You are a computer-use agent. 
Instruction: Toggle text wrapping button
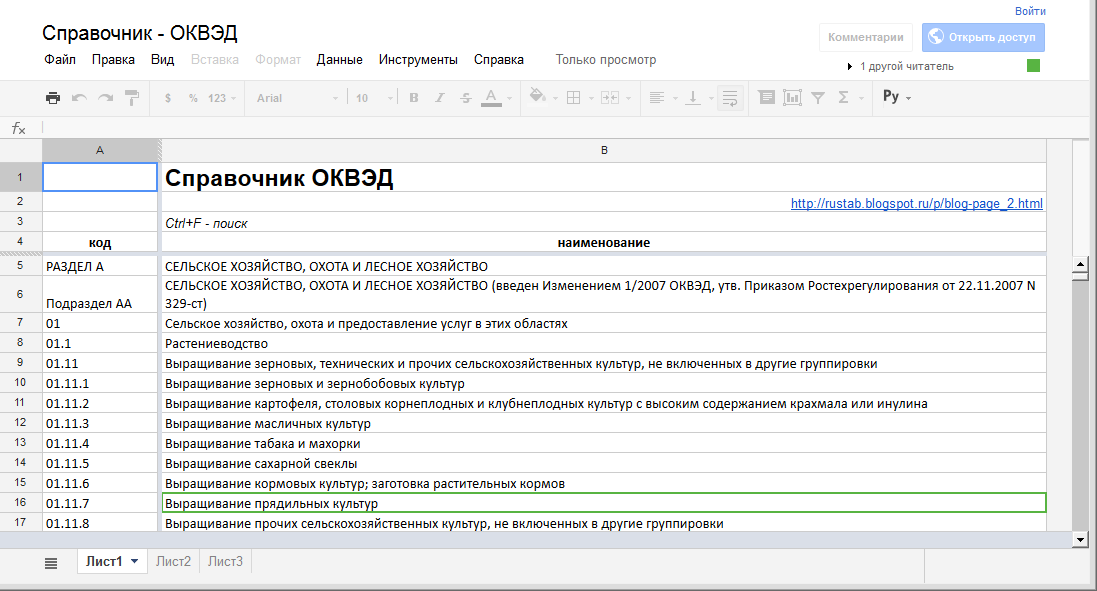point(730,98)
